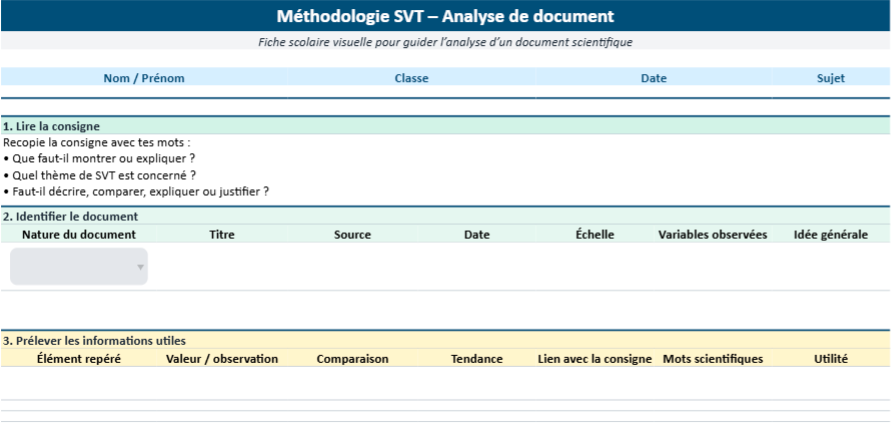Click the empty cell below Nom / Prénom

[x=144, y=92]
